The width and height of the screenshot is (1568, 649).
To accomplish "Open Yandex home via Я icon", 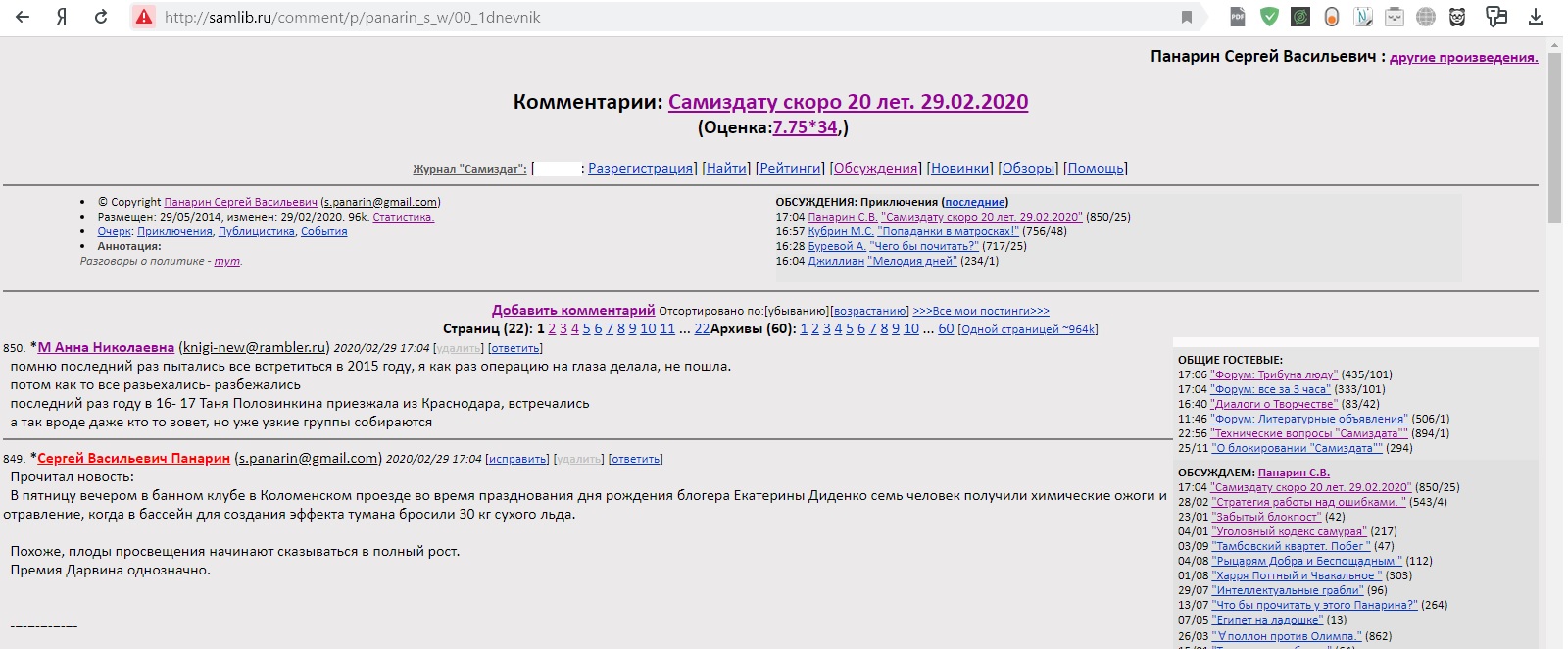I will (x=62, y=17).
